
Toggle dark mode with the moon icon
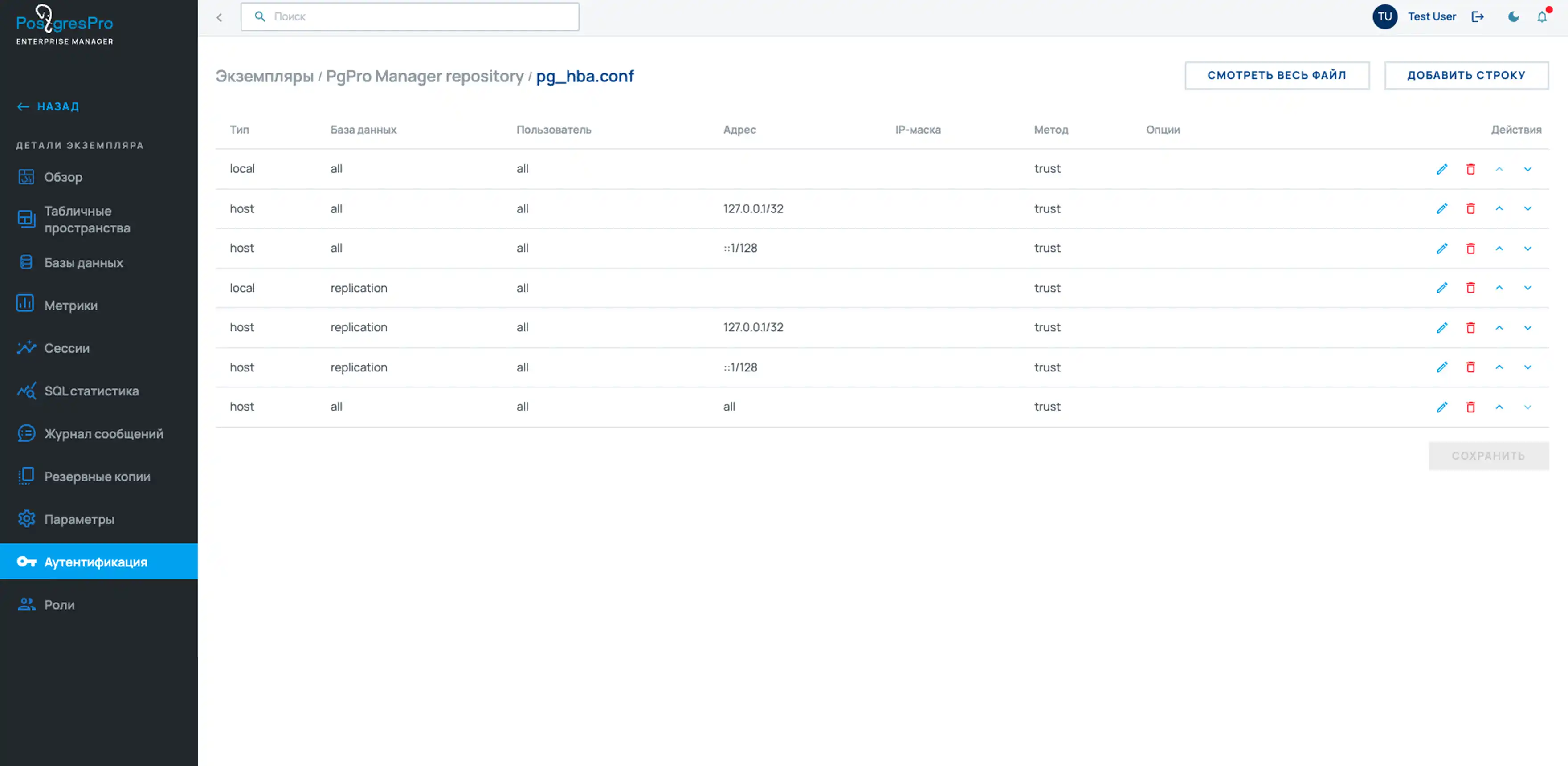(1513, 17)
